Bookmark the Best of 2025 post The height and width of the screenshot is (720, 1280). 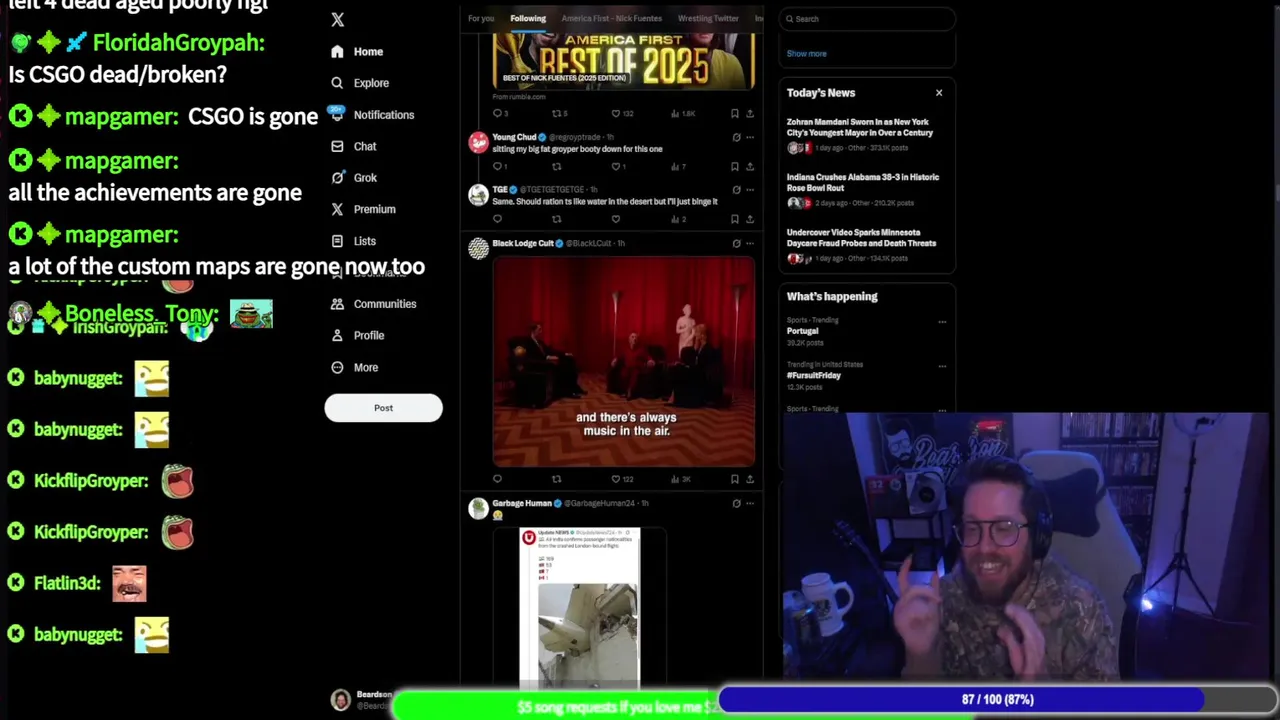click(735, 114)
